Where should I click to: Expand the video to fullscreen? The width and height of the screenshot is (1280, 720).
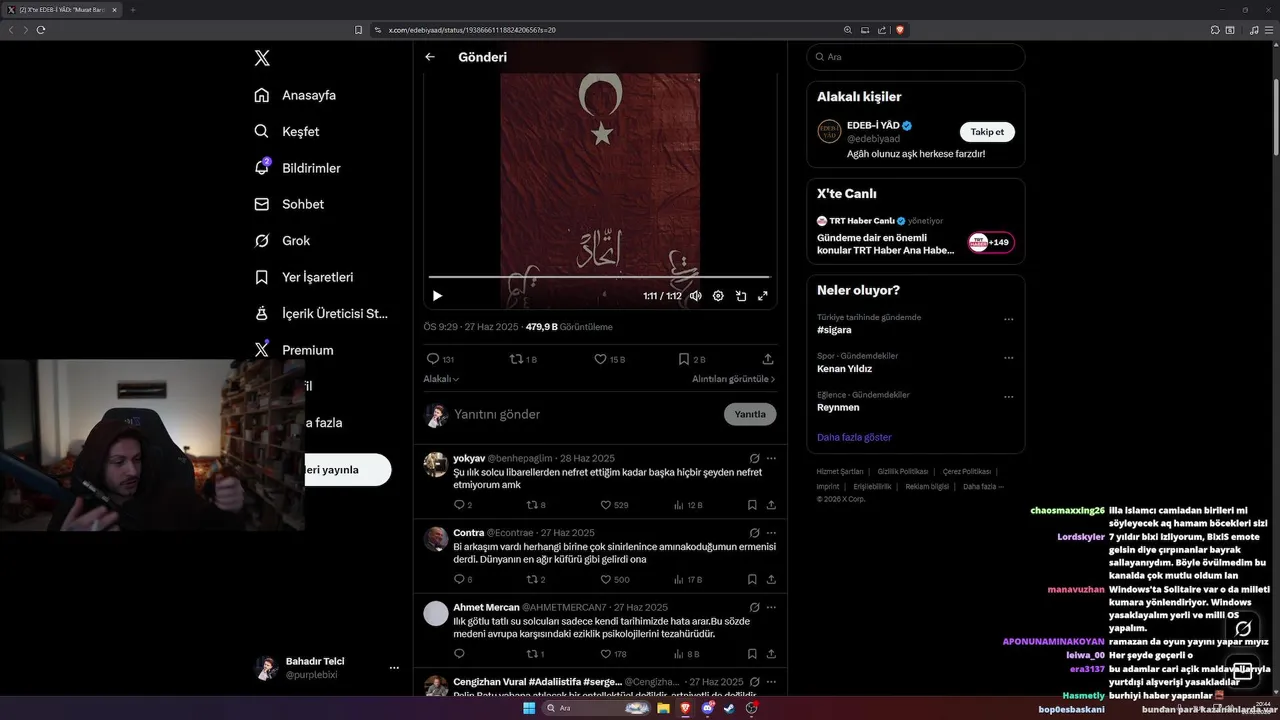(x=763, y=296)
